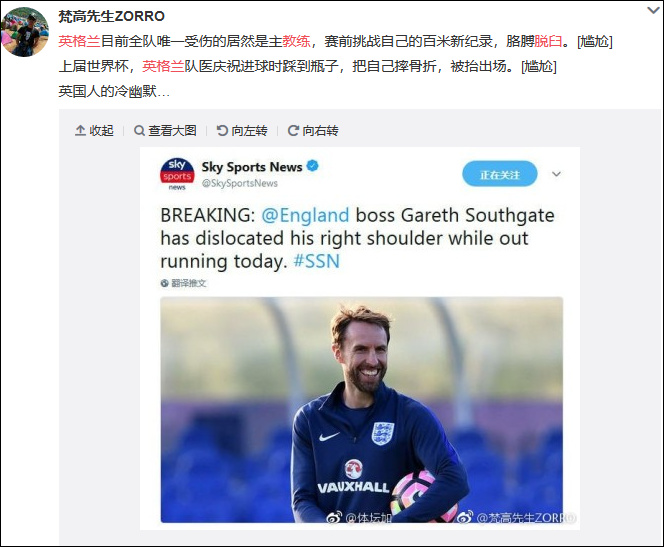Open the Gareth Southgate photo

(x=362, y=410)
